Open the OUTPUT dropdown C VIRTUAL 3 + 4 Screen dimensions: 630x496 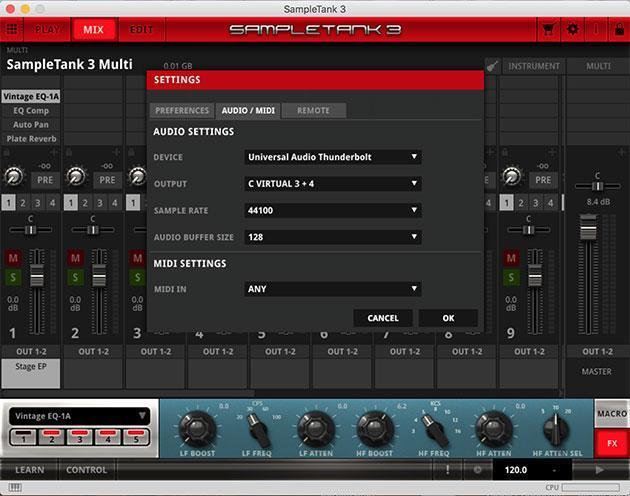click(x=333, y=184)
